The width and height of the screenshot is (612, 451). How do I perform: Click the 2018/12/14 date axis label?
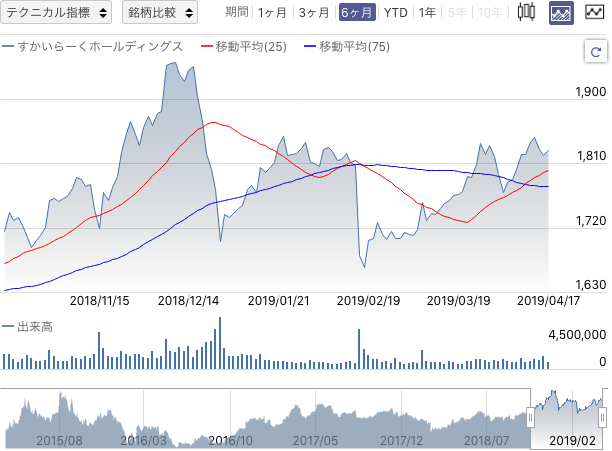click(x=188, y=301)
